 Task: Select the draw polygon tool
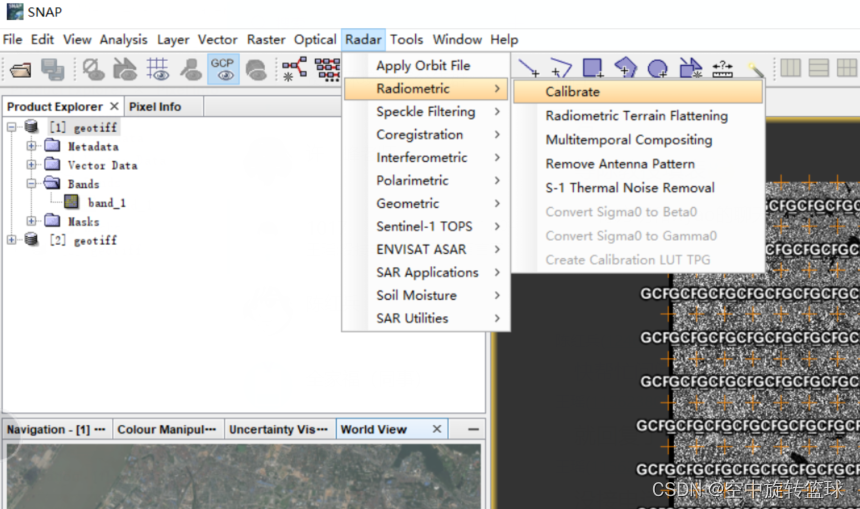coord(625,69)
